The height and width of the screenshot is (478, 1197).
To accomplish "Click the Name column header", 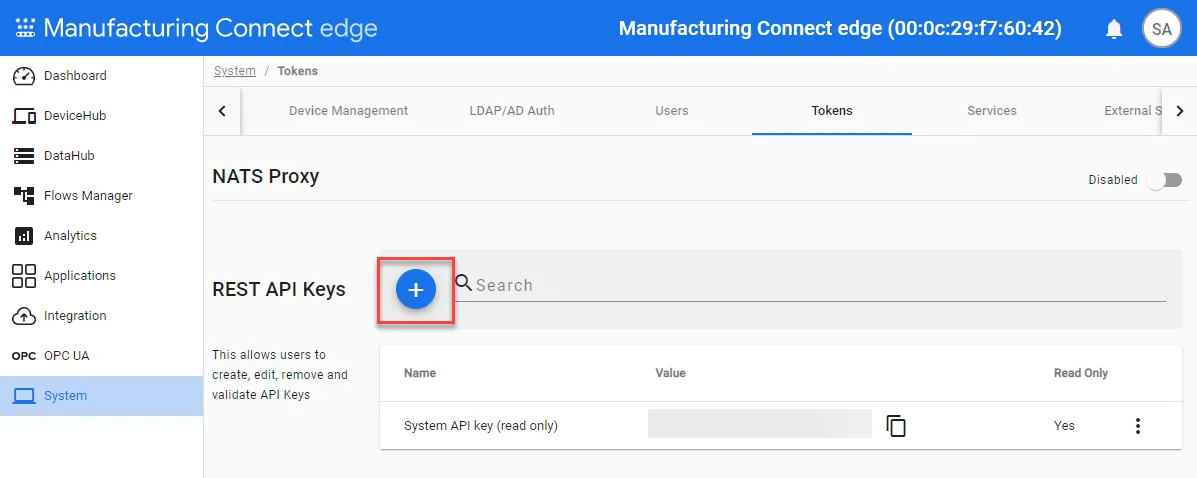I will coord(420,373).
